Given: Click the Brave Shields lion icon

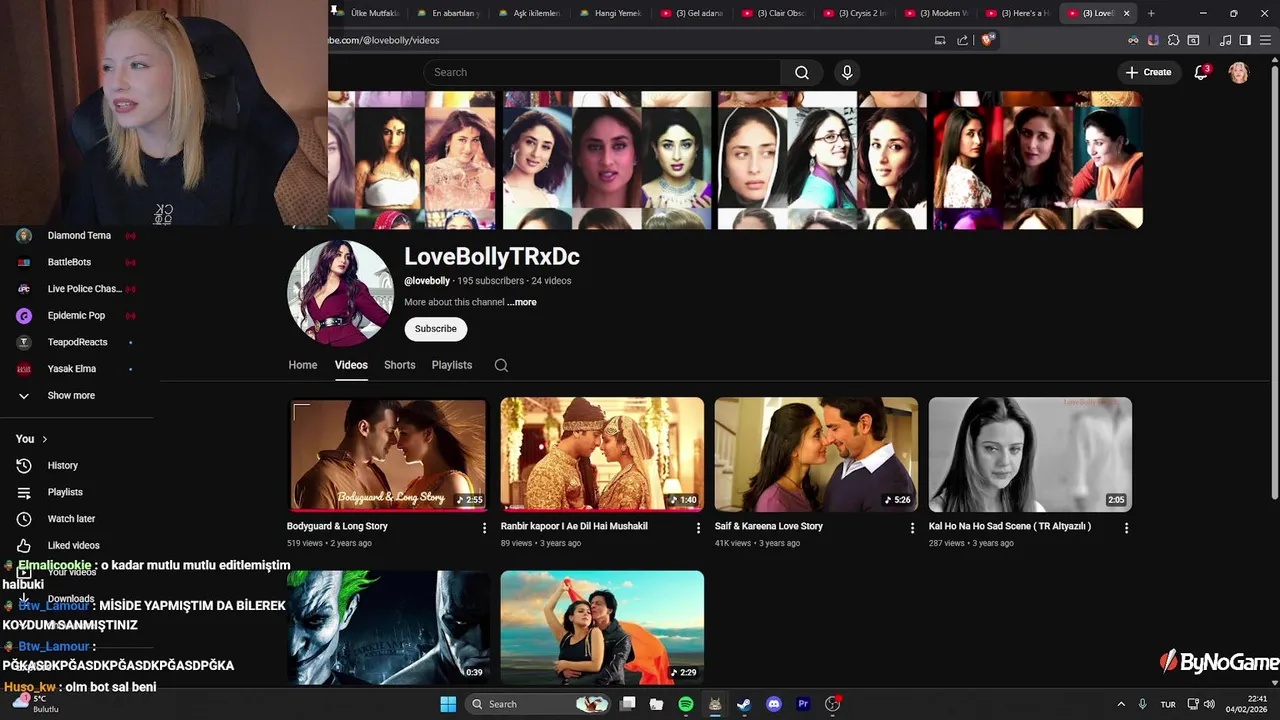Looking at the screenshot, I should [x=987, y=40].
